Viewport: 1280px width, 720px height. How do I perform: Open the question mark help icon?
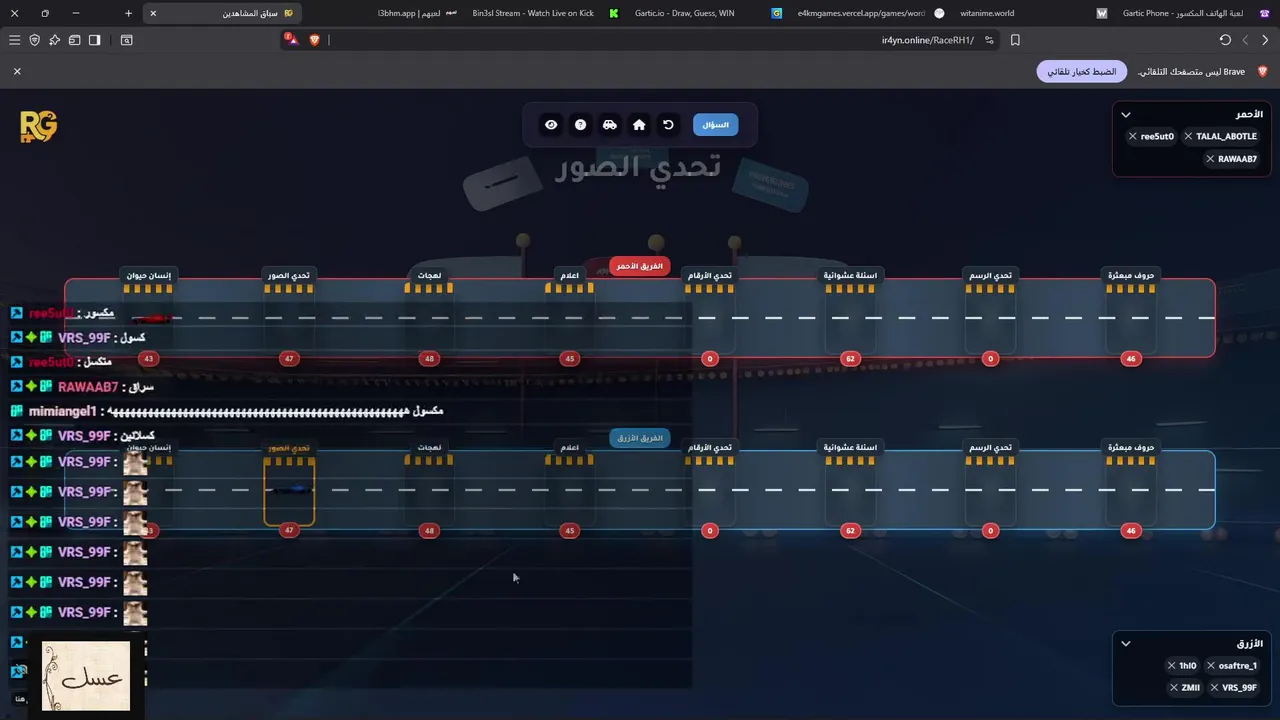pyautogui.click(x=580, y=125)
